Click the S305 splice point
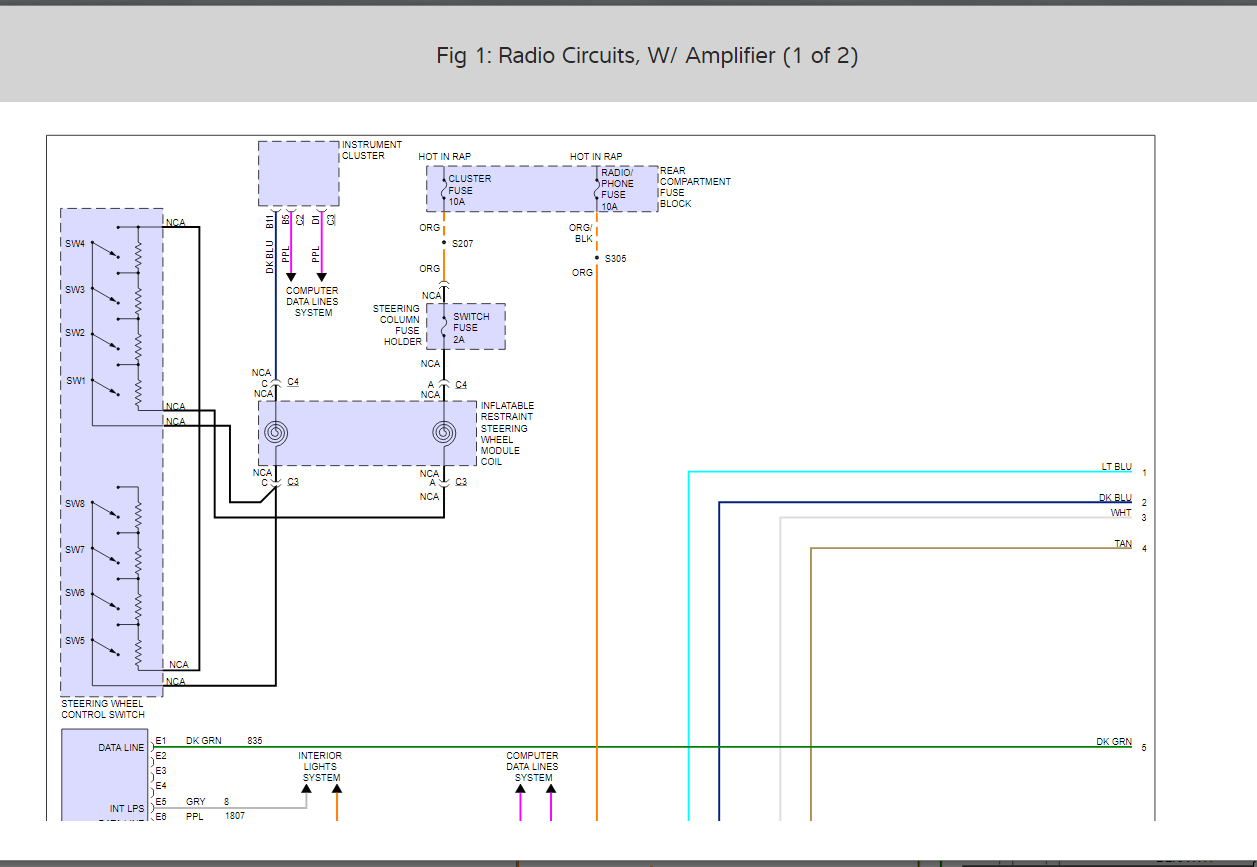 point(597,259)
